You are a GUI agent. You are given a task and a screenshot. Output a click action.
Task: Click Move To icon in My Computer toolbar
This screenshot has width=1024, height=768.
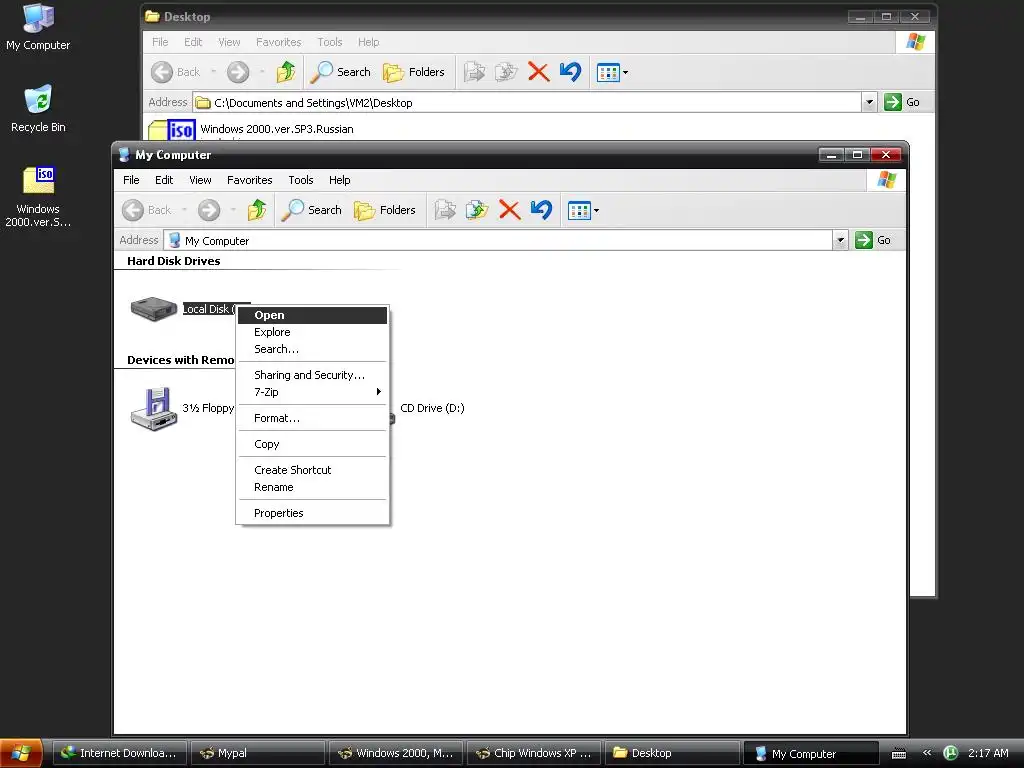tap(445, 210)
